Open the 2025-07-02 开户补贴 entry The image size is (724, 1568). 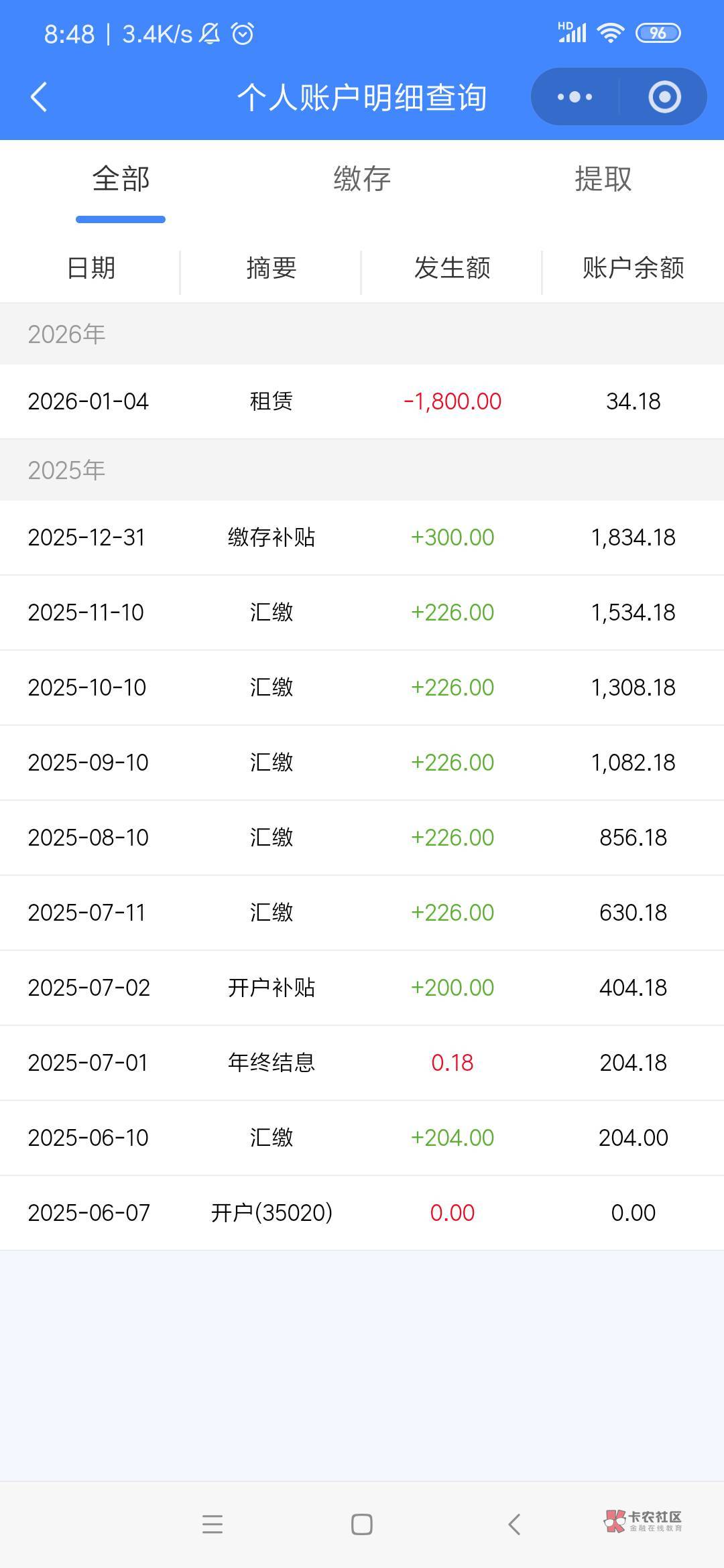click(362, 988)
